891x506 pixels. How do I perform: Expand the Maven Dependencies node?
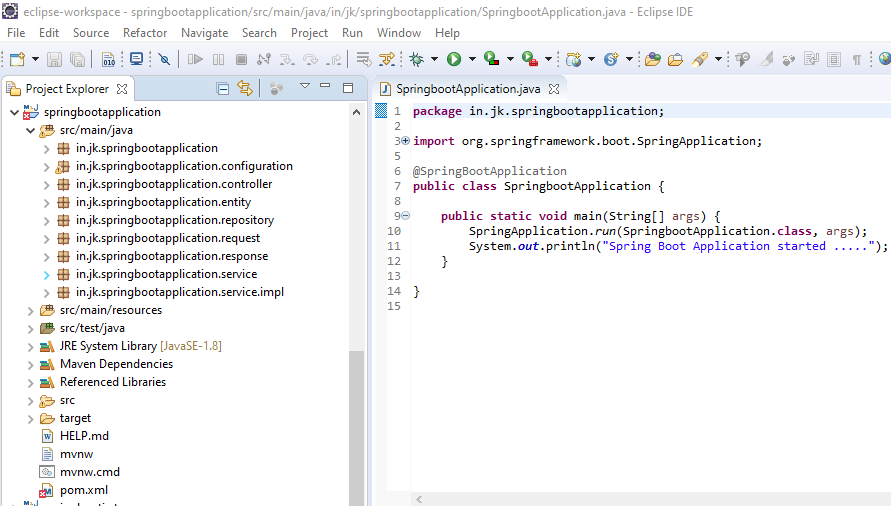click(31, 365)
